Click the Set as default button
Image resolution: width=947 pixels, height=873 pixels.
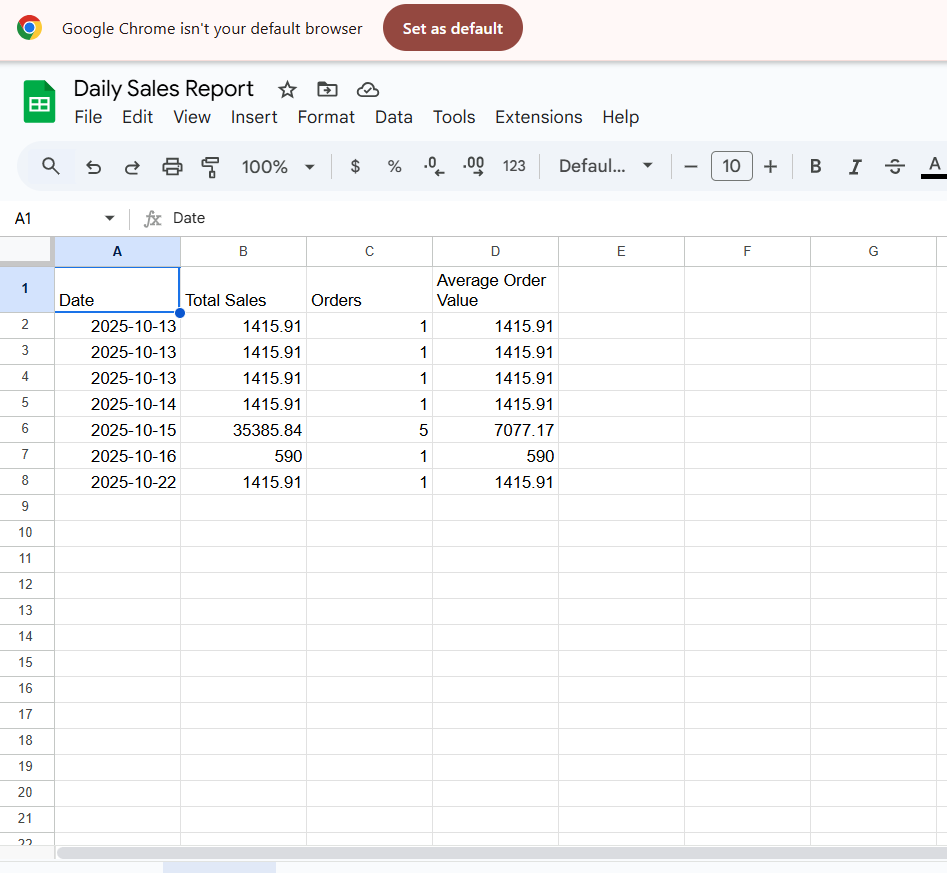click(x=452, y=28)
